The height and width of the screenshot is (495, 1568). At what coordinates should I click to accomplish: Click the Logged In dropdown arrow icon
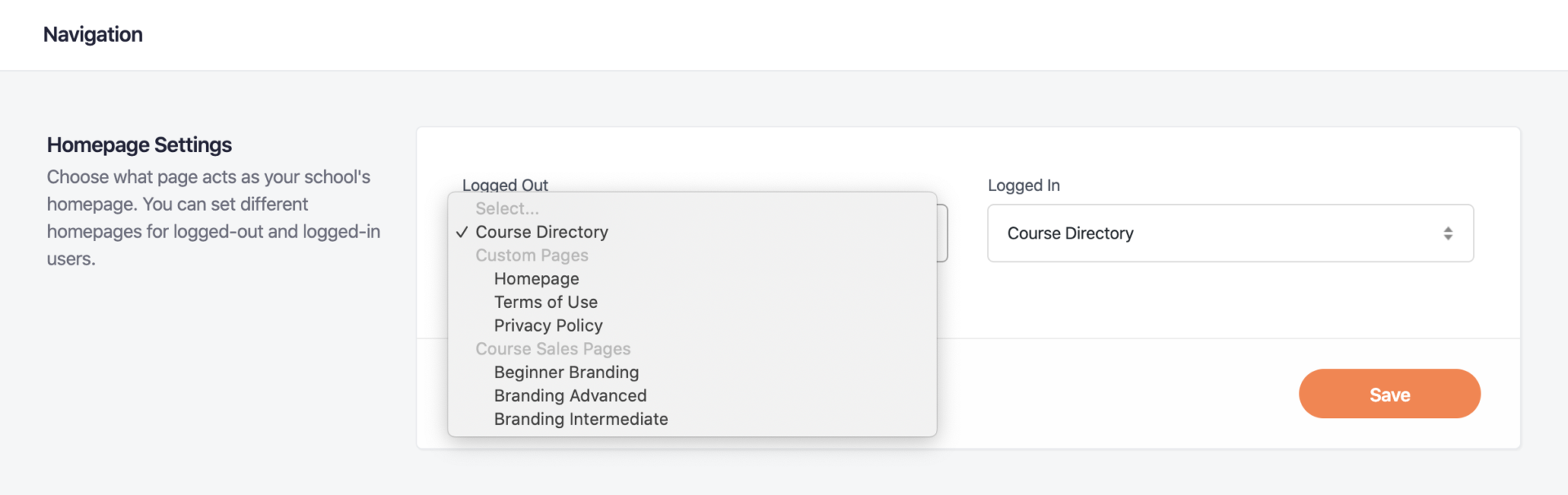point(1447,234)
